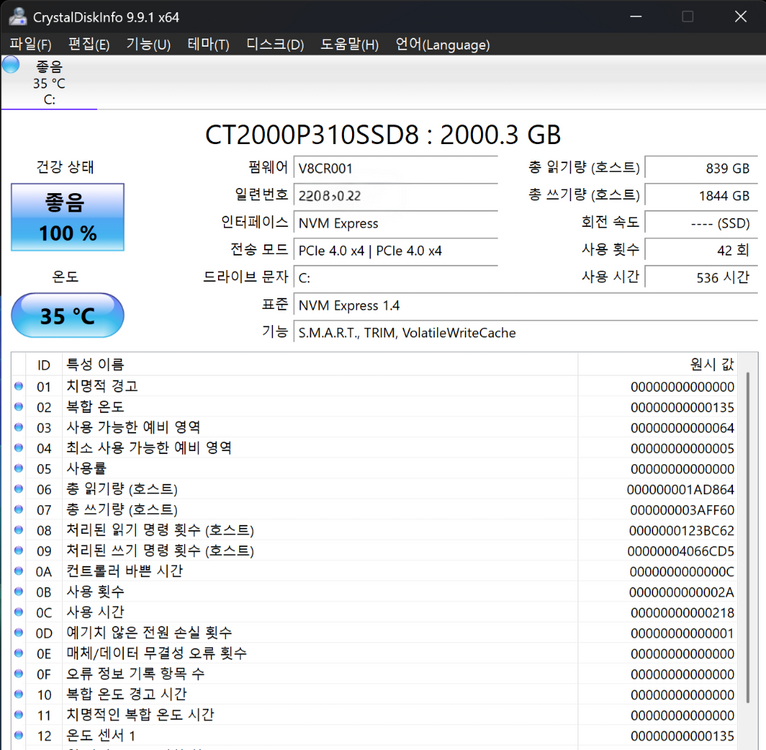Image resolution: width=766 pixels, height=750 pixels.
Task: Open the 편집(E) menu
Action: [x=88, y=44]
